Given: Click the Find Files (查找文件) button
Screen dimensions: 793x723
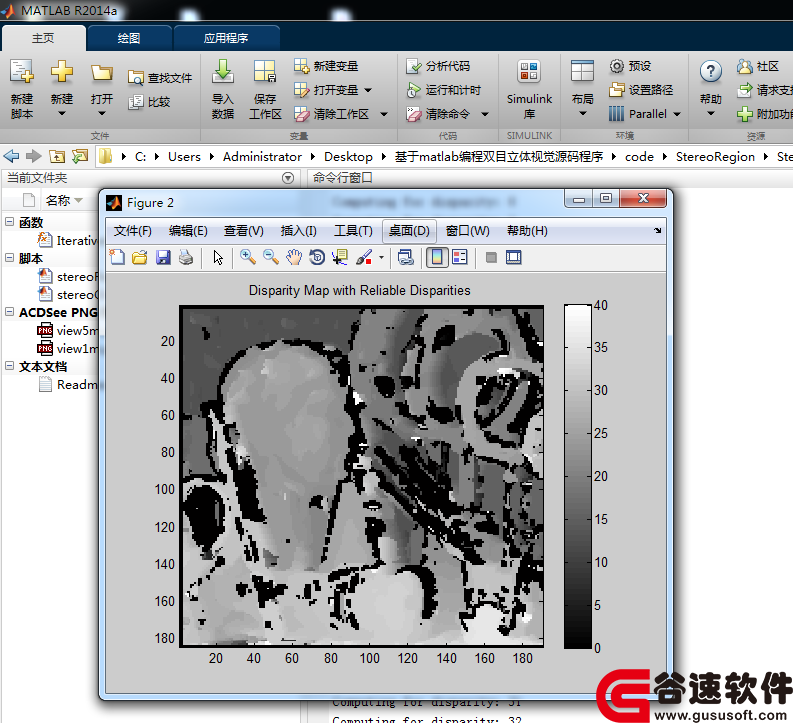Looking at the screenshot, I should coord(160,78).
